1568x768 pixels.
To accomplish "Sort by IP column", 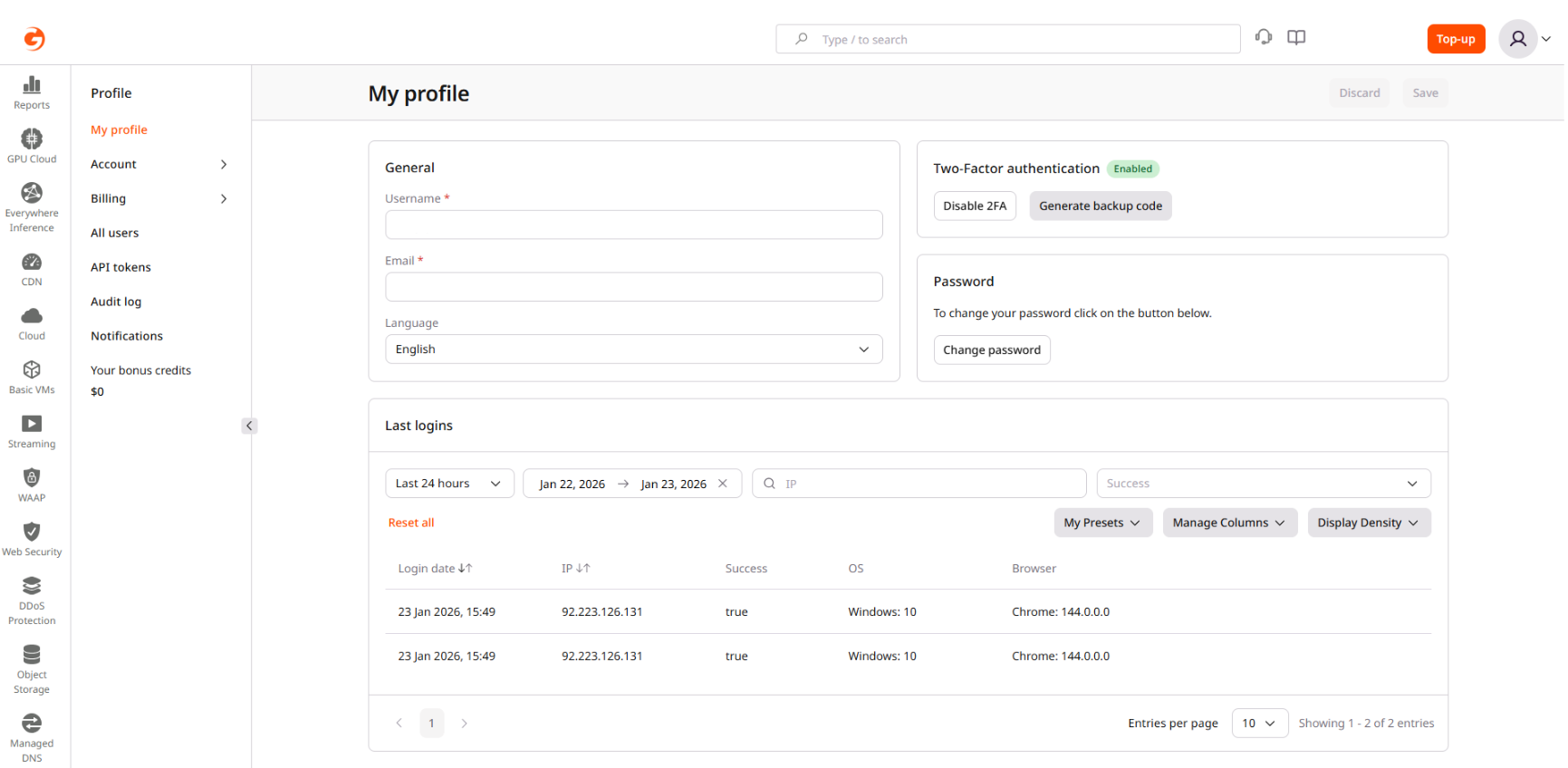I will pos(575,569).
